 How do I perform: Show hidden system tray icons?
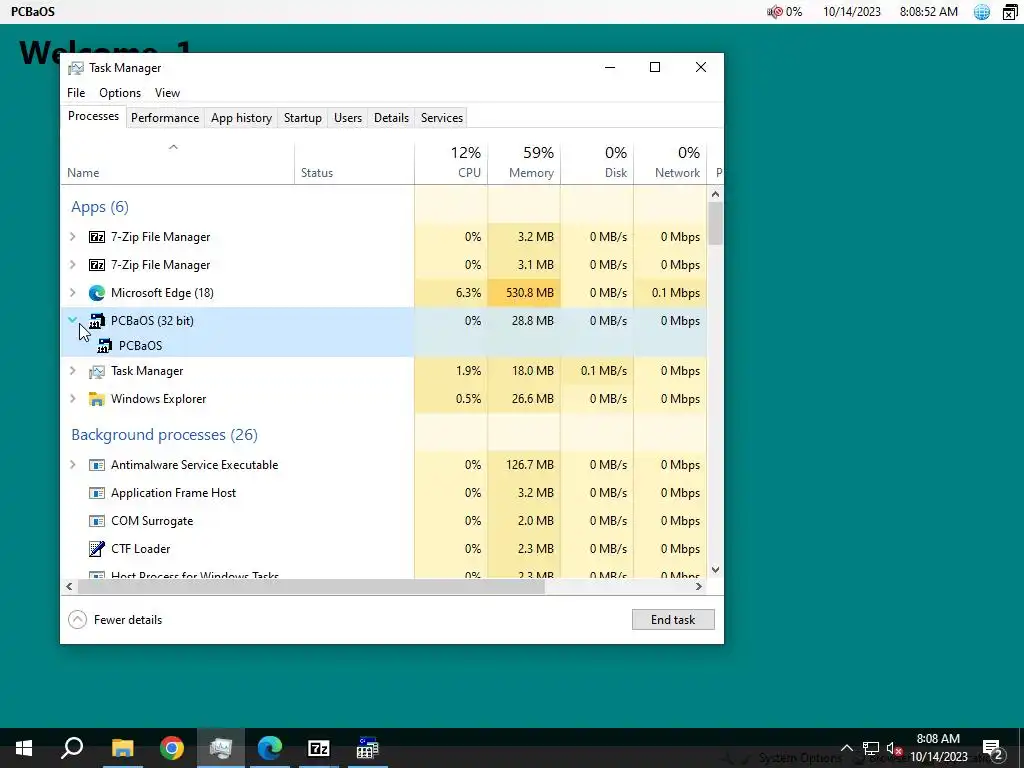click(846, 748)
